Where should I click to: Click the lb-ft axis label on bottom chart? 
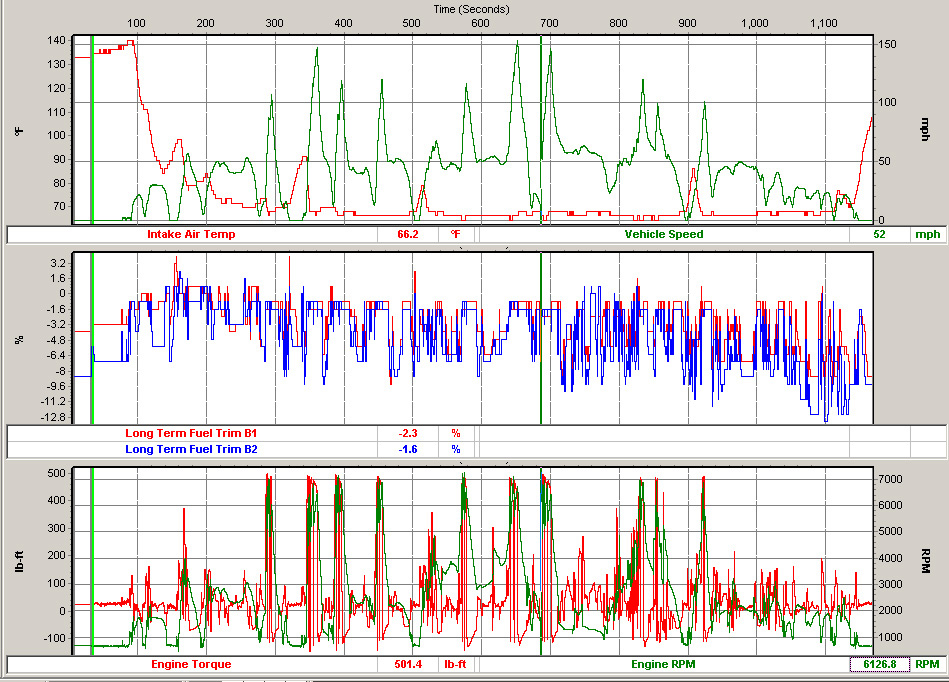coord(18,560)
